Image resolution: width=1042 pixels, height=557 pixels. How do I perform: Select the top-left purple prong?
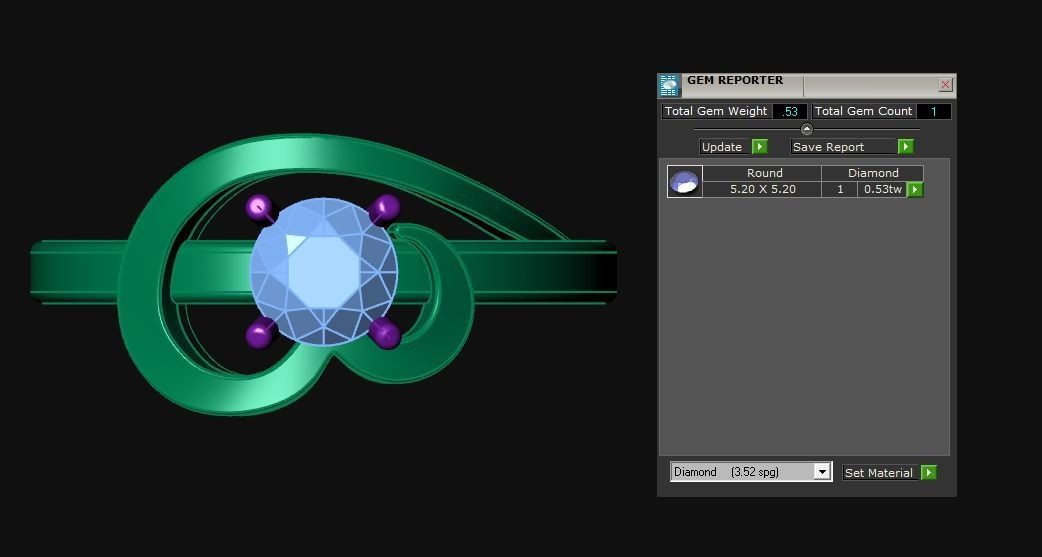click(x=259, y=207)
